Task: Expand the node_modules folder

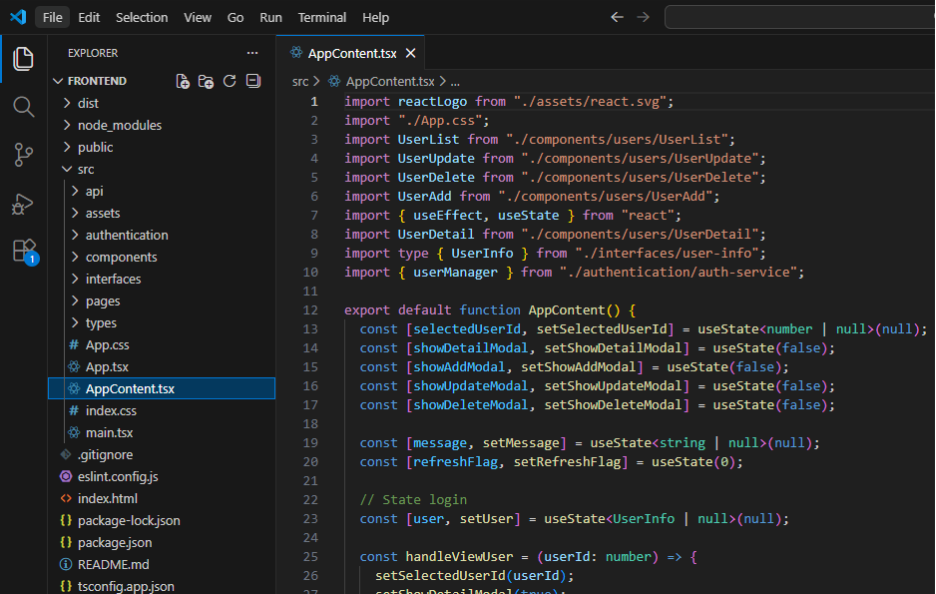Action: point(119,125)
